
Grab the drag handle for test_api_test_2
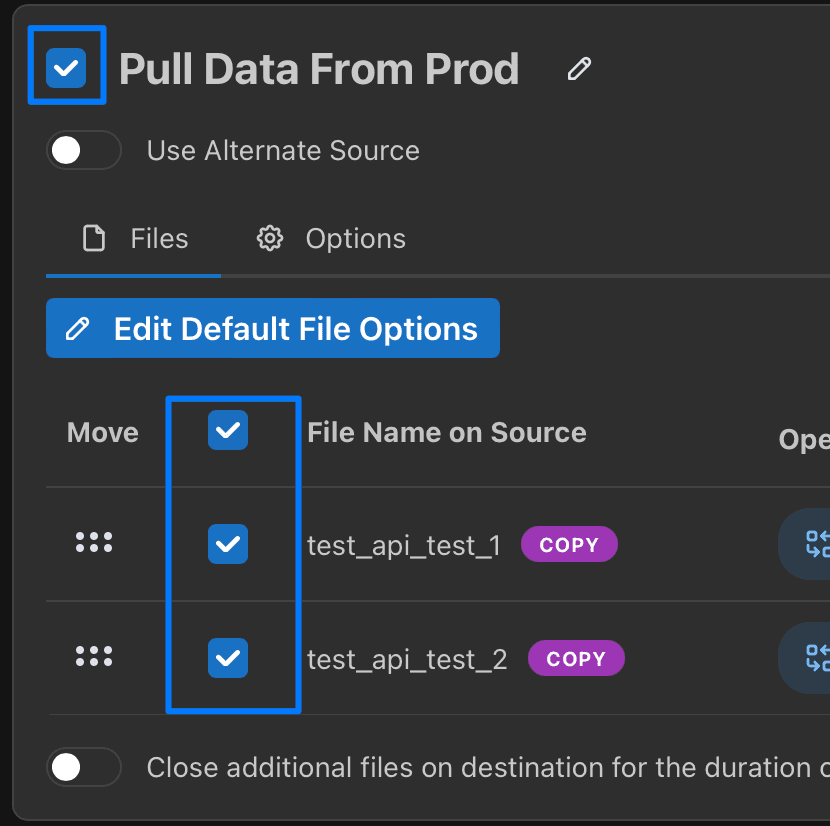coord(94,657)
